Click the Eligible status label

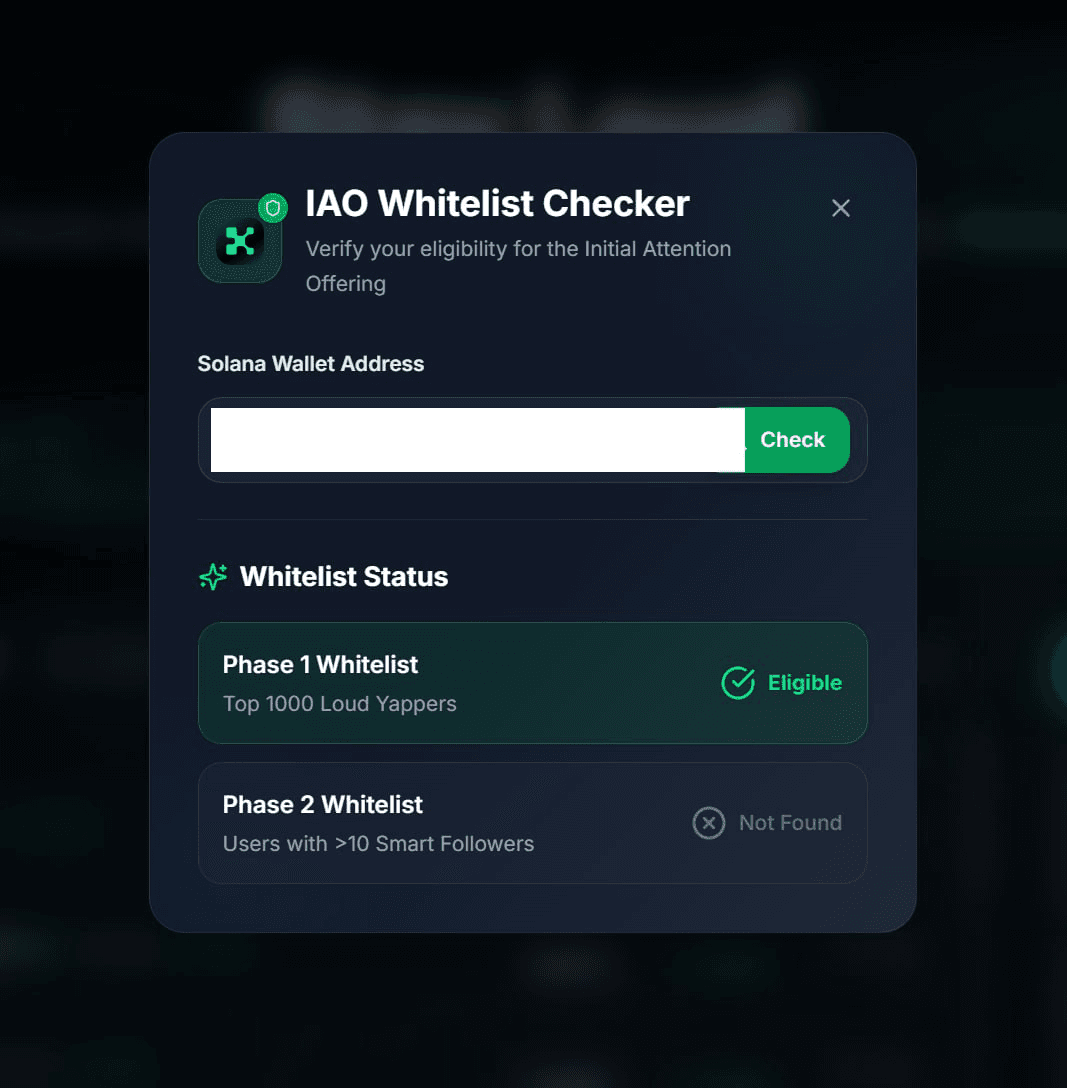(x=805, y=683)
